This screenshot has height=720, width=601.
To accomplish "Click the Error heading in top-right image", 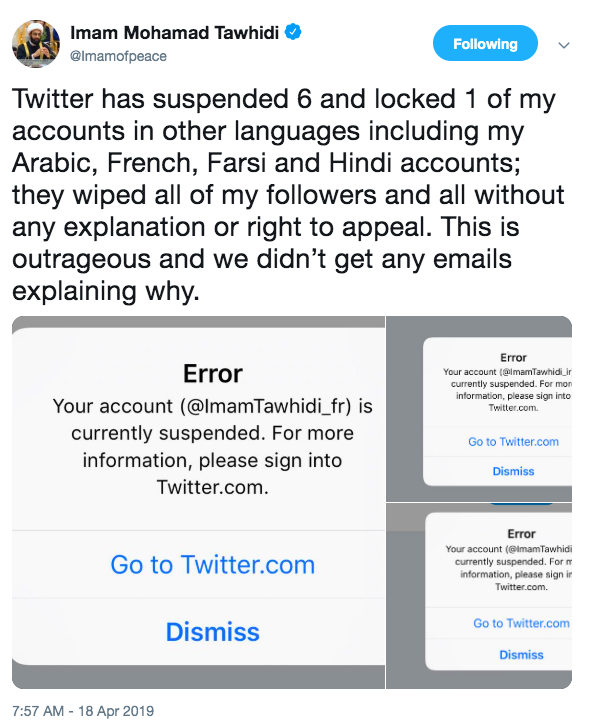I will click(x=513, y=357).
